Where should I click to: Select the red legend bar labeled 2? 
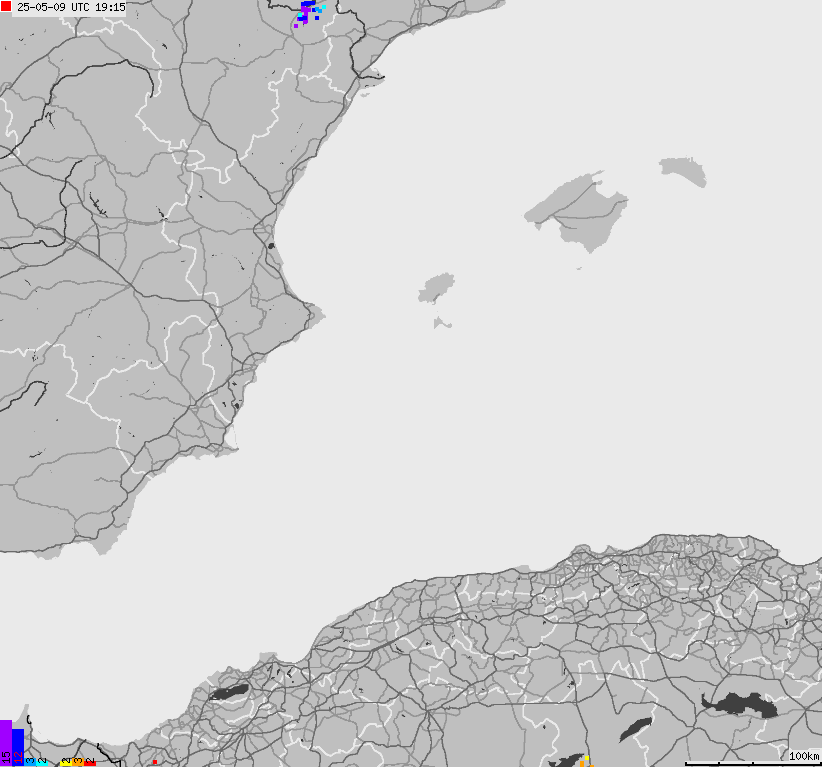coord(90,762)
